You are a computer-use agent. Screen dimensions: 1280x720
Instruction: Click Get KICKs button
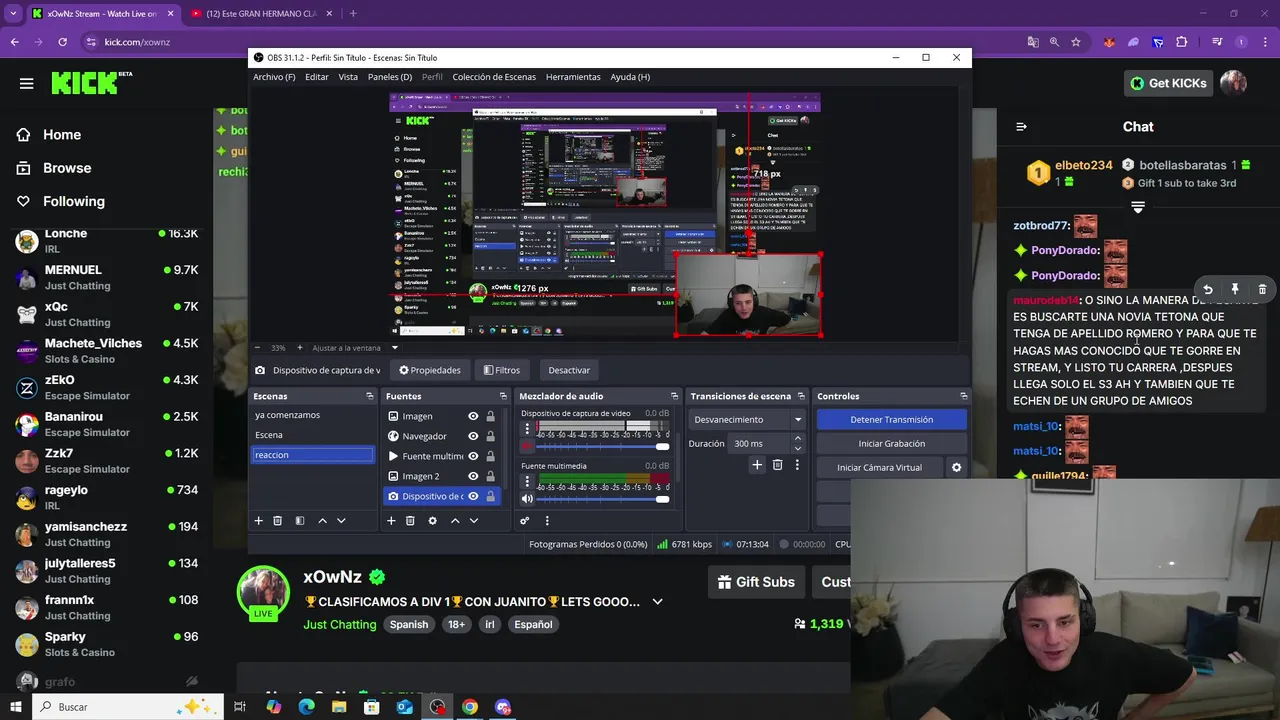click(1168, 83)
